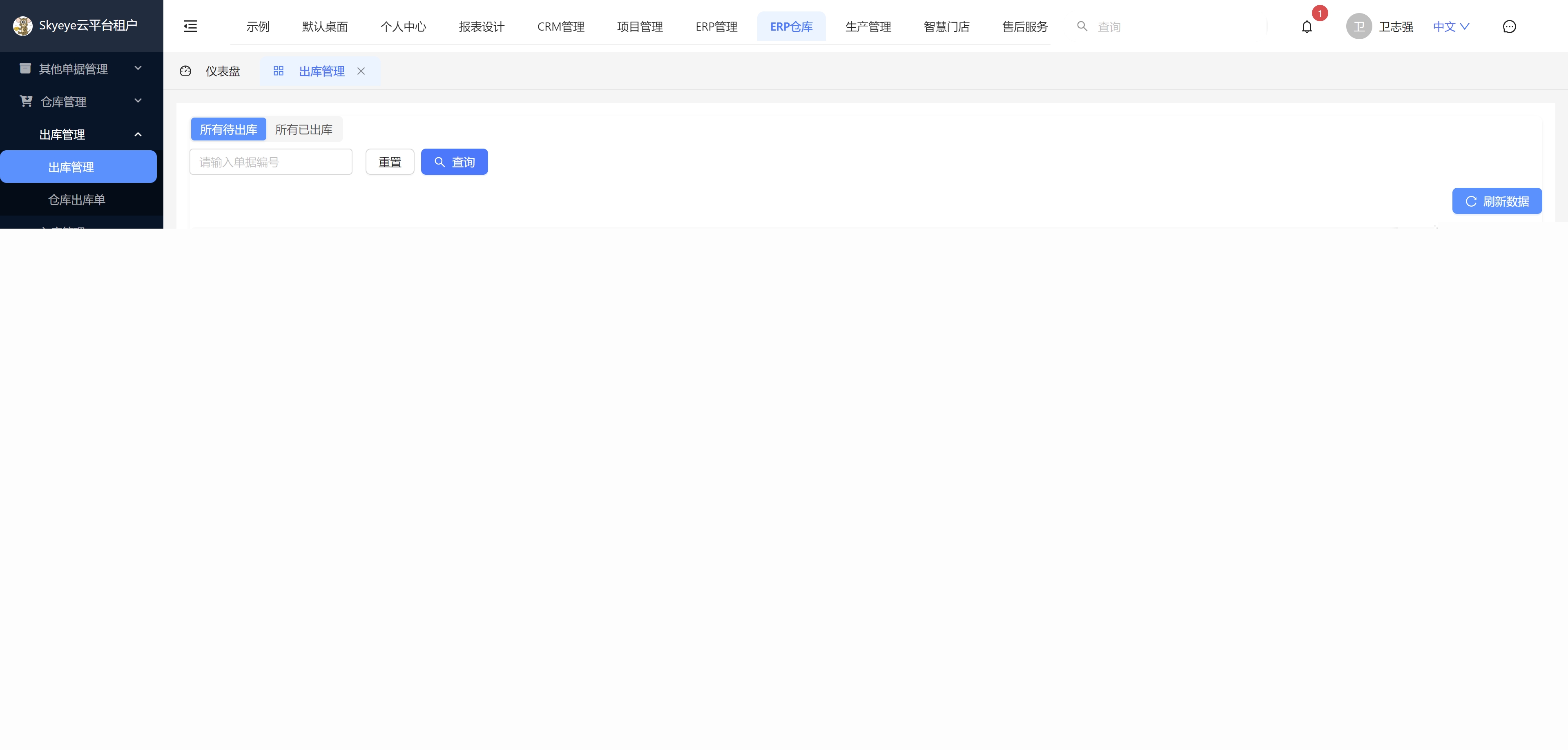Image resolution: width=1568 pixels, height=750 pixels.
Task: Open the 中文 language dropdown
Action: (x=1450, y=27)
